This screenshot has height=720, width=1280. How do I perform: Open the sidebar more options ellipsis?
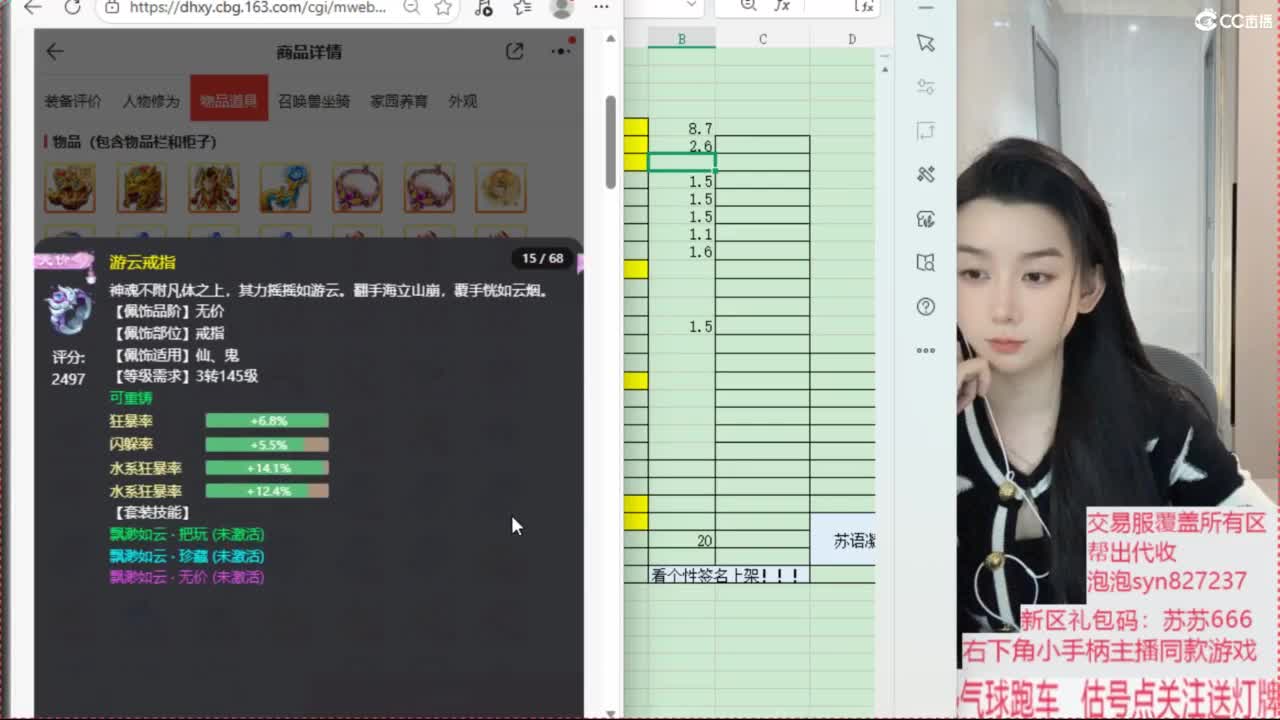[x=926, y=350]
